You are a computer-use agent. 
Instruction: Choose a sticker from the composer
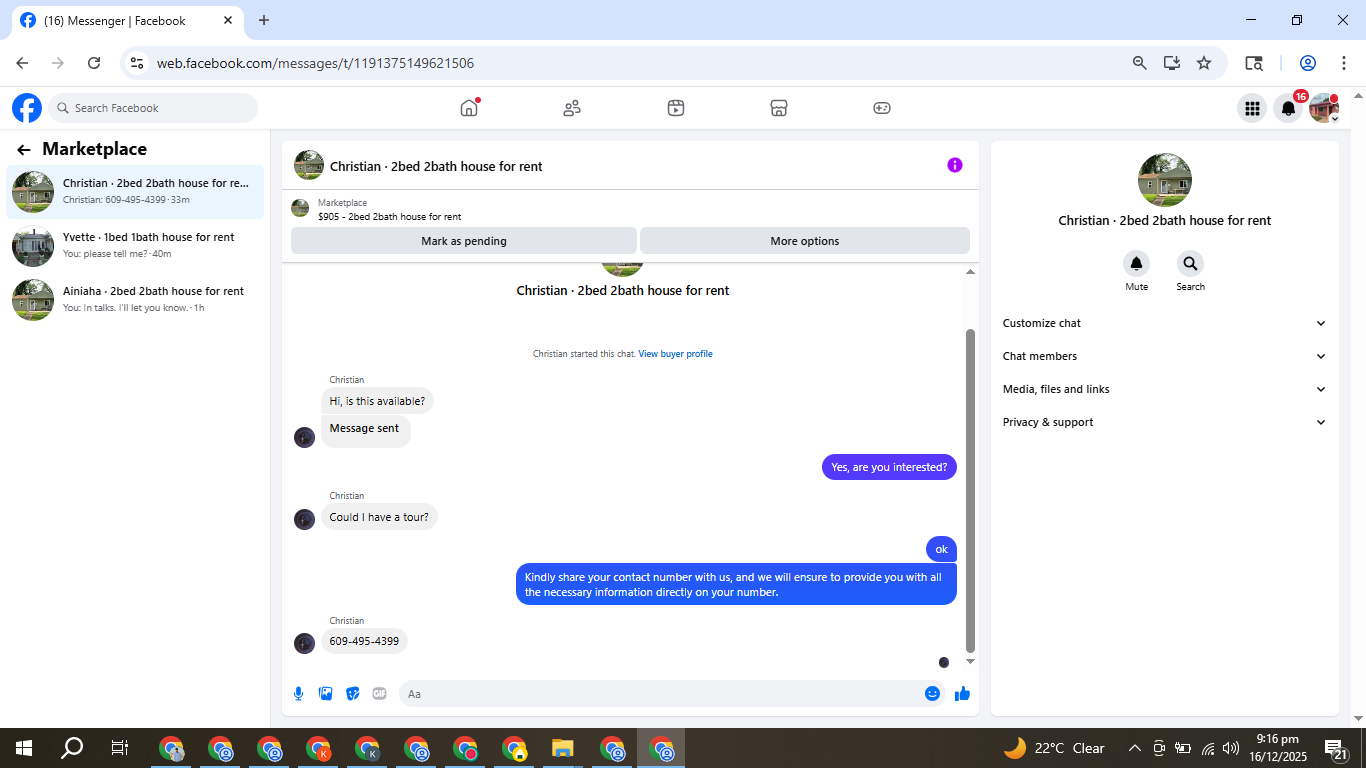[x=353, y=694]
